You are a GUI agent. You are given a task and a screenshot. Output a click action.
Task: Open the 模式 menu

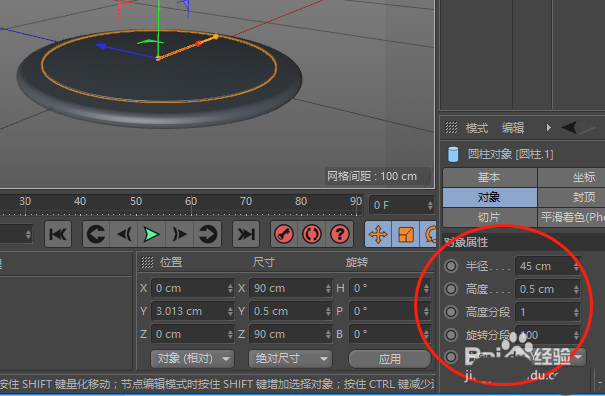coord(477,128)
